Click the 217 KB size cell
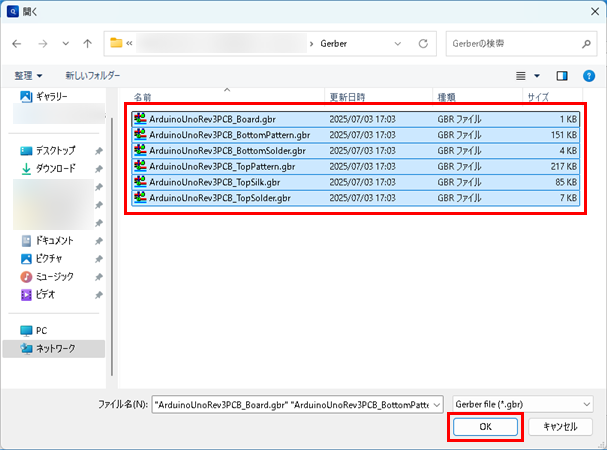The height and width of the screenshot is (450, 607). pyautogui.click(x=564, y=167)
